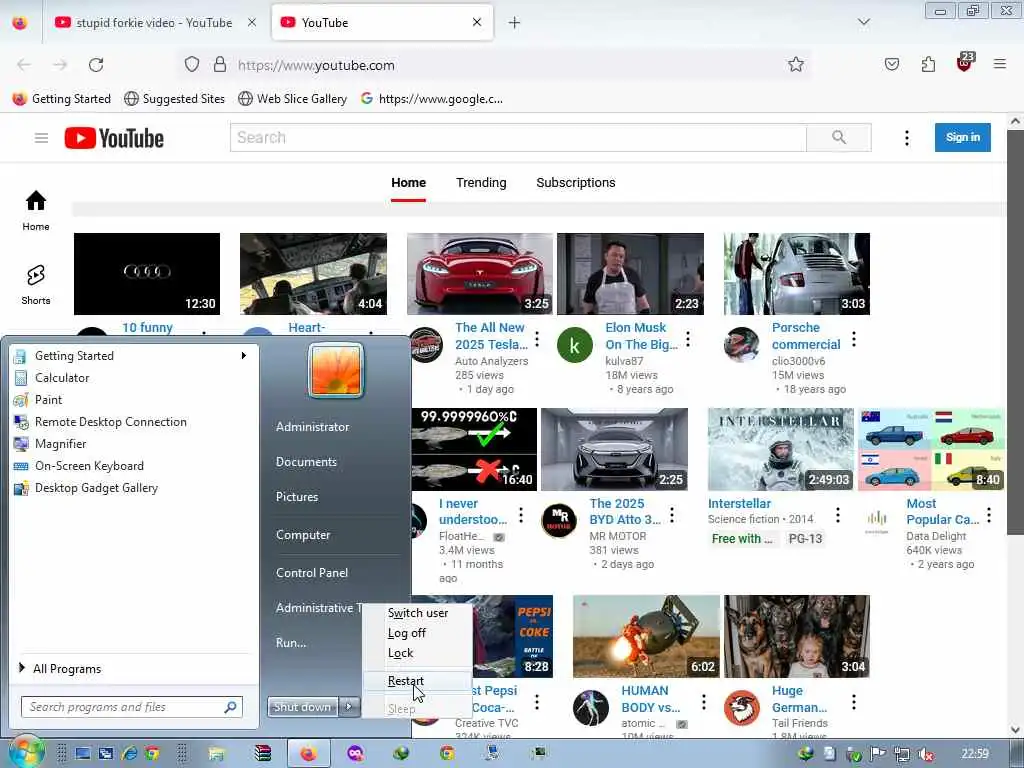Click the muted volume tray icon
The image size is (1024, 768).
point(925,754)
